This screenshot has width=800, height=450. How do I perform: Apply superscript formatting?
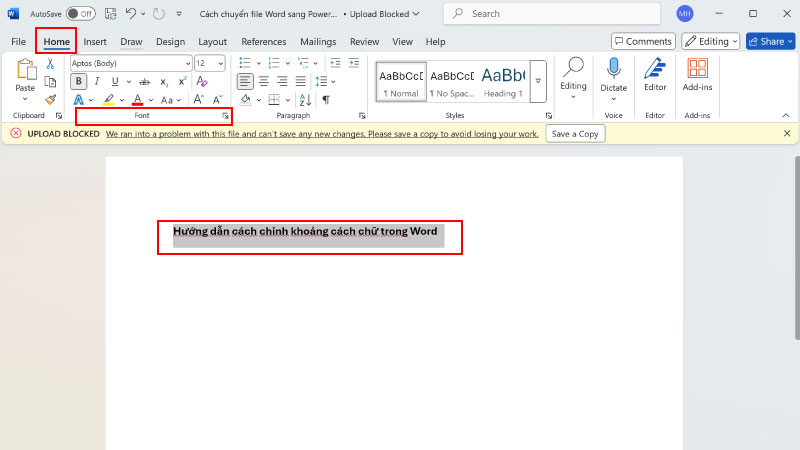pos(182,82)
